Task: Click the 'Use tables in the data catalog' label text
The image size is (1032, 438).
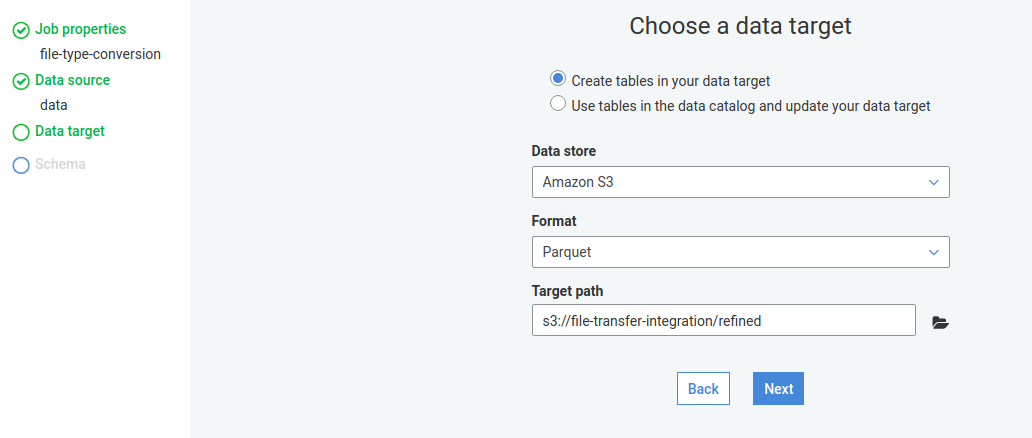Action: point(750,105)
